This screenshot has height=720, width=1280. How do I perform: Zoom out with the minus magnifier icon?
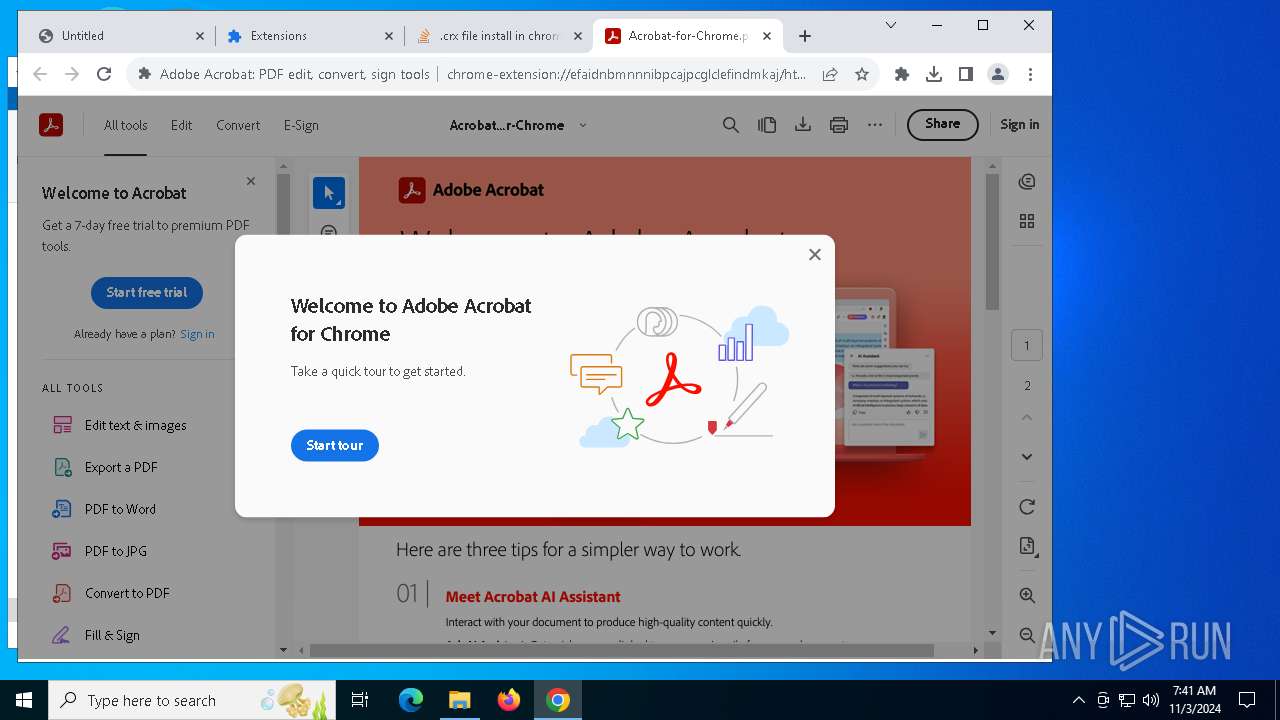click(1027, 635)
